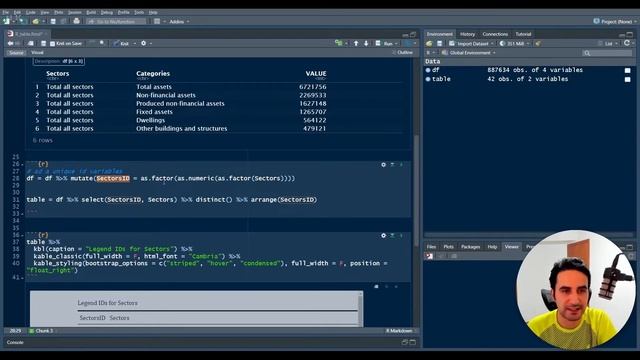Viewport: 640px width, 360px height.
Task: Collapse code chunk at line 26 fold arrow
Action: point(22,164)
